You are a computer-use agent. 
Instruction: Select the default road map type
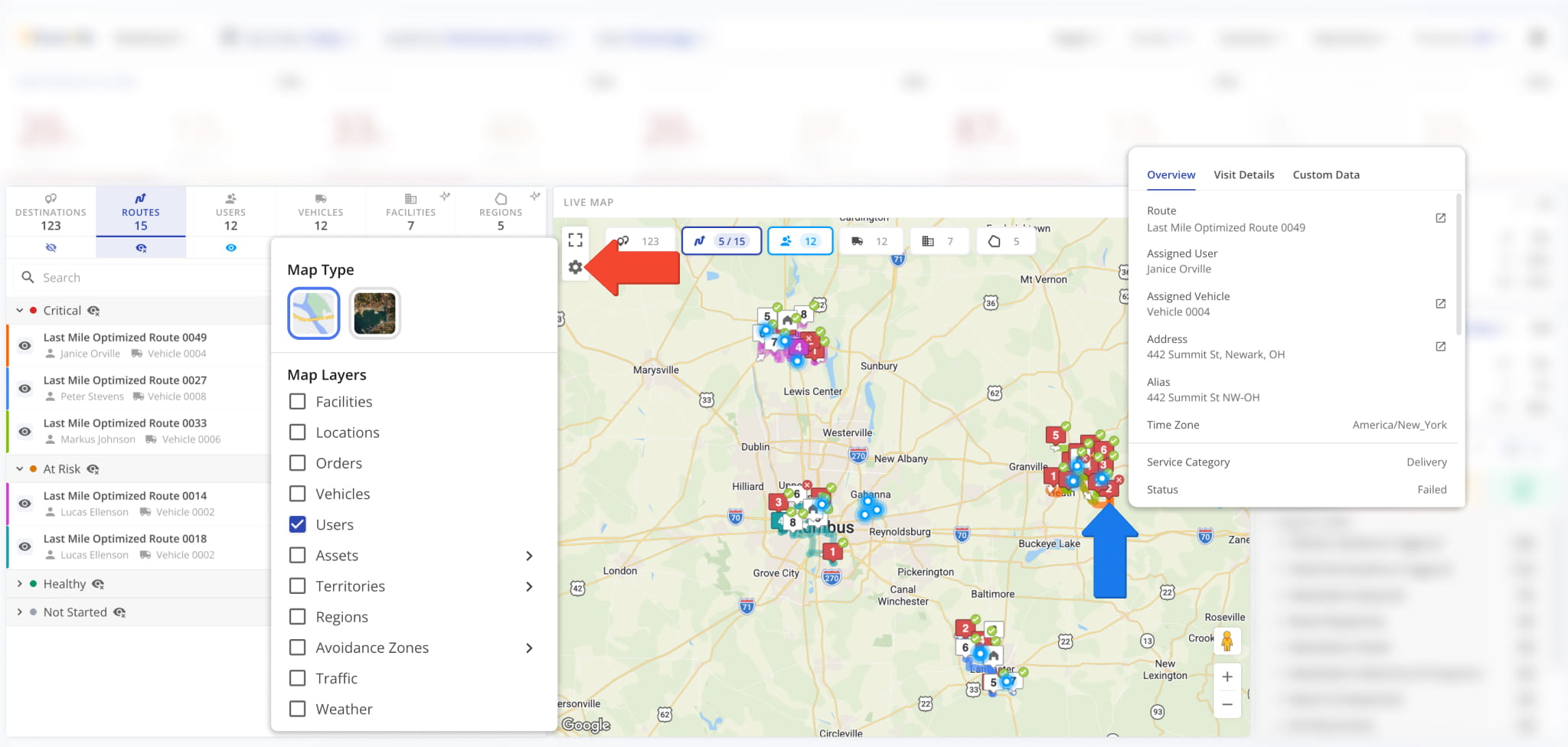click(314, 313)
